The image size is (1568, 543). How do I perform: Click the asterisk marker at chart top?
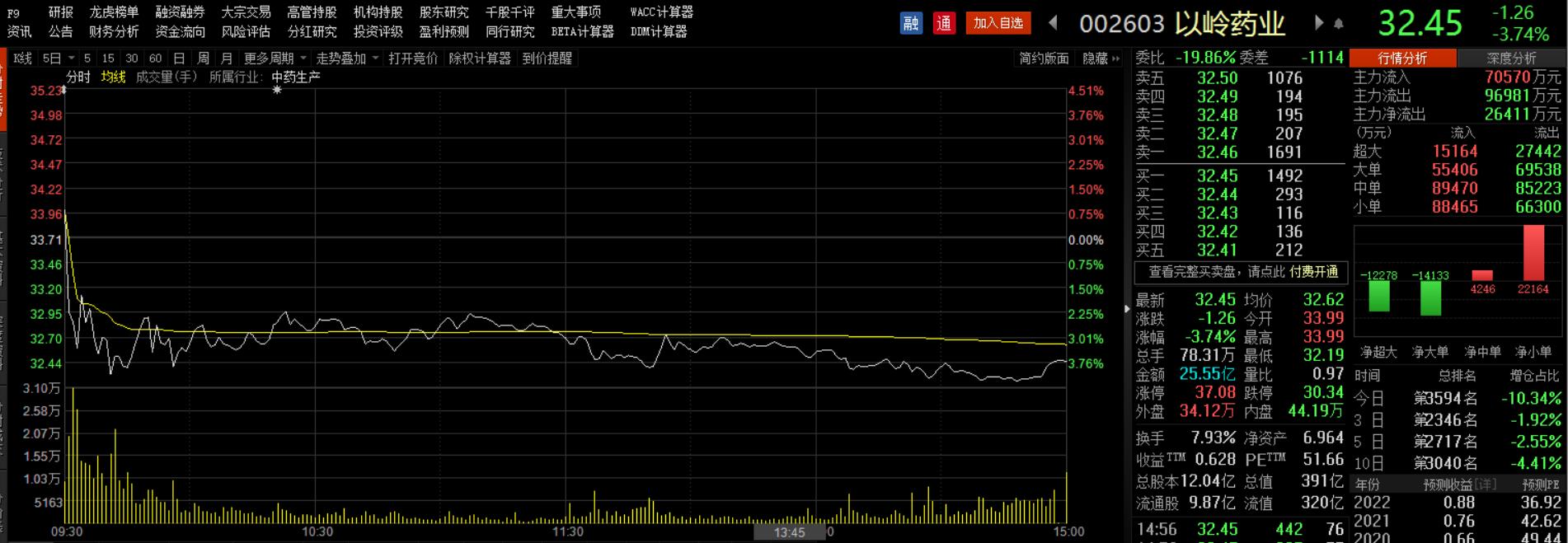[x=277, y=89]
